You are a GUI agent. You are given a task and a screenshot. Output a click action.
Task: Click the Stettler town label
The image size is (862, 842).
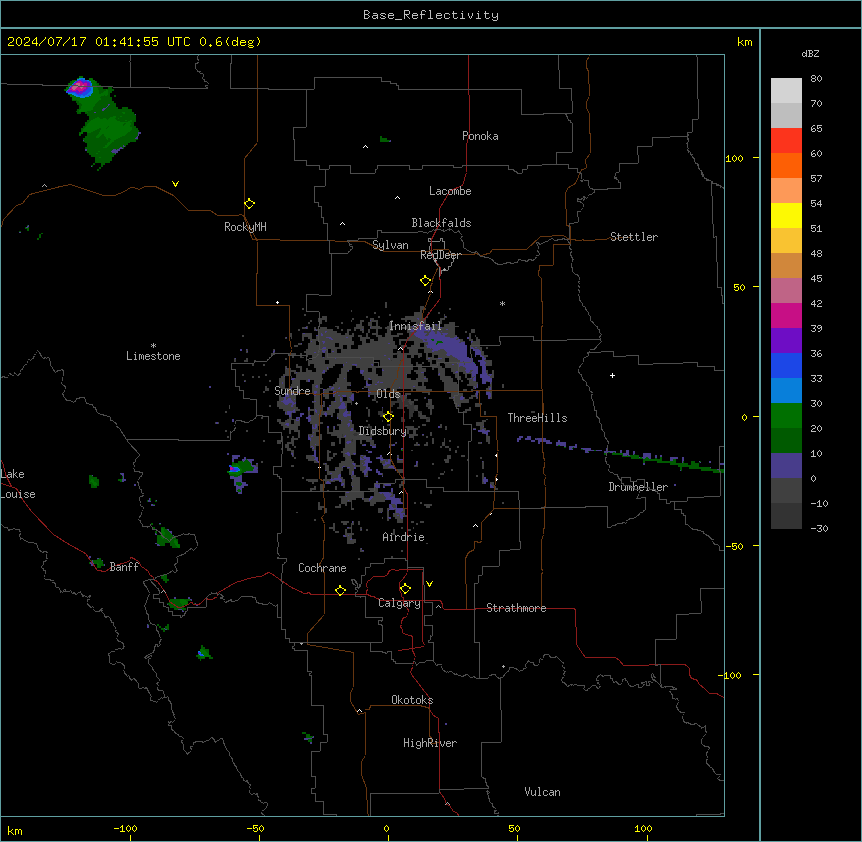click(x=634, y=237)
